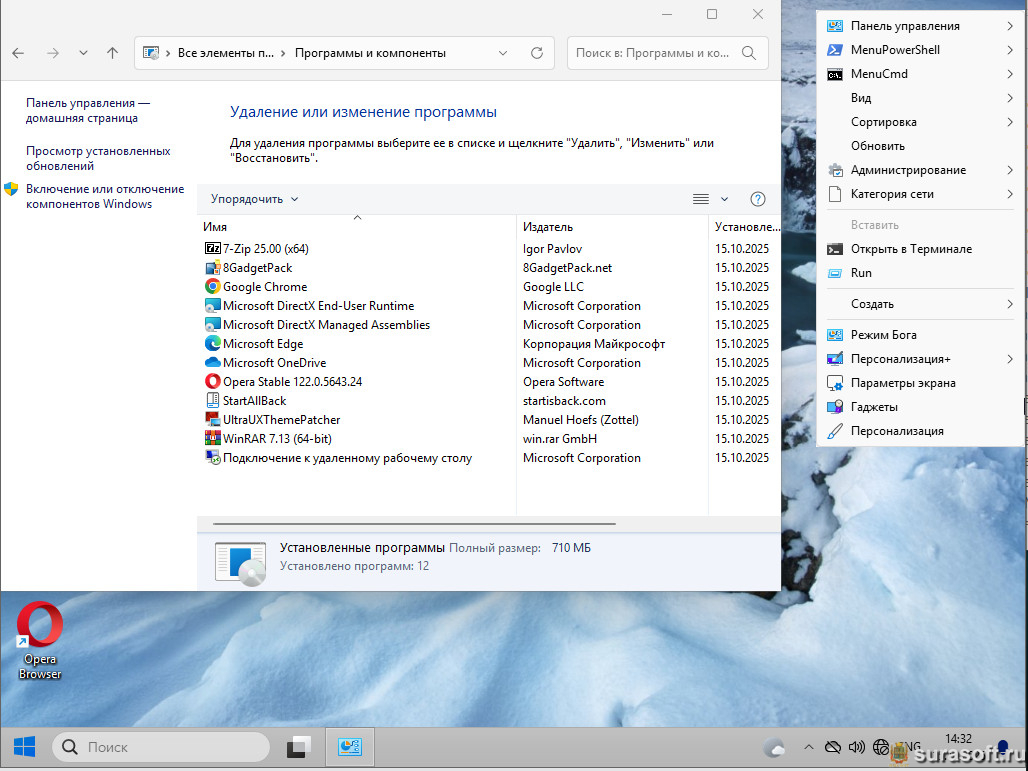This screenshot has height=771, width=1028.
Task: Select the WinRAR 7.13 entry icon
Action: (x=212, y=439)
